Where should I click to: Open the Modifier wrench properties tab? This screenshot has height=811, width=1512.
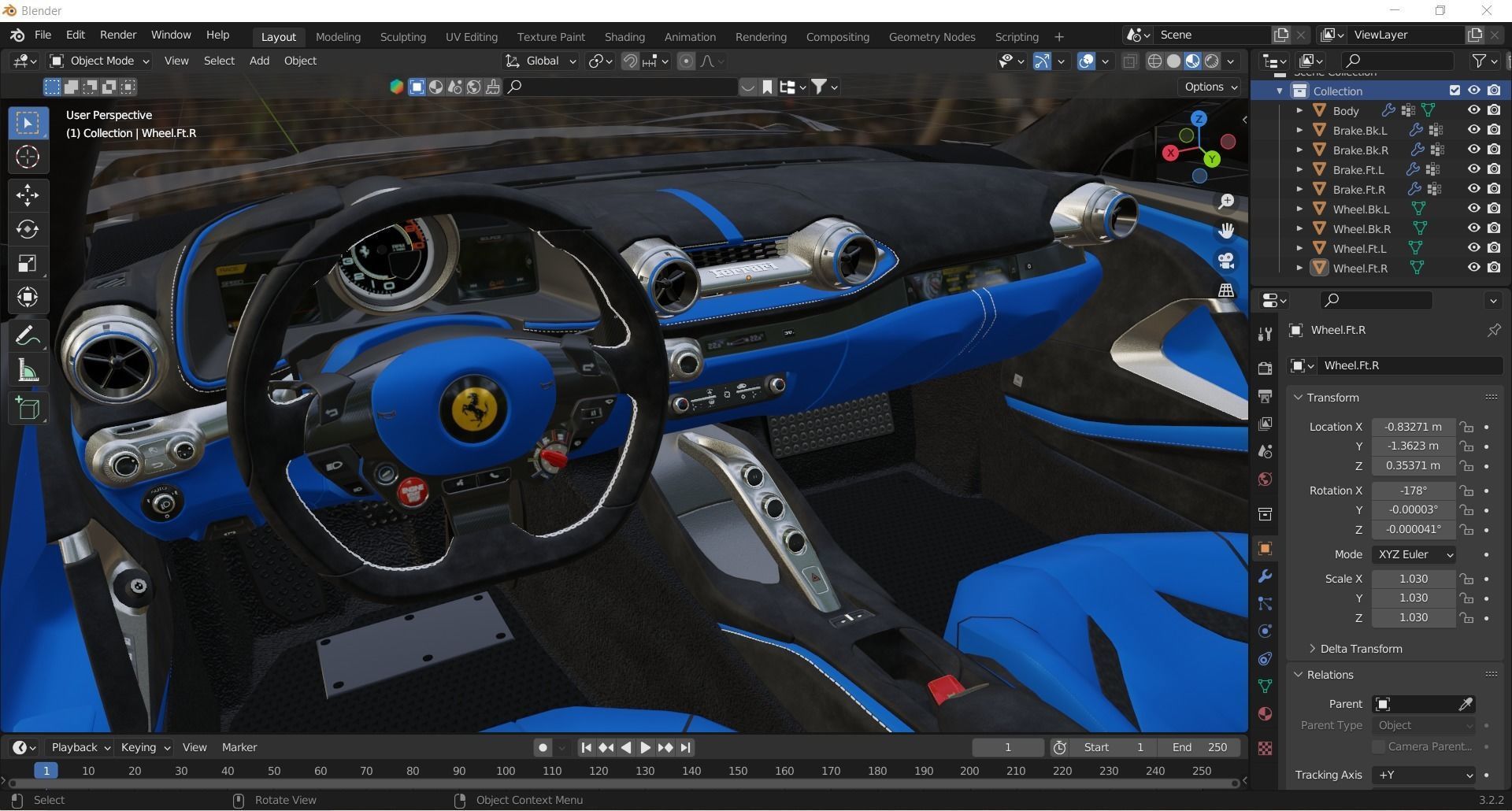point(1265,576)
